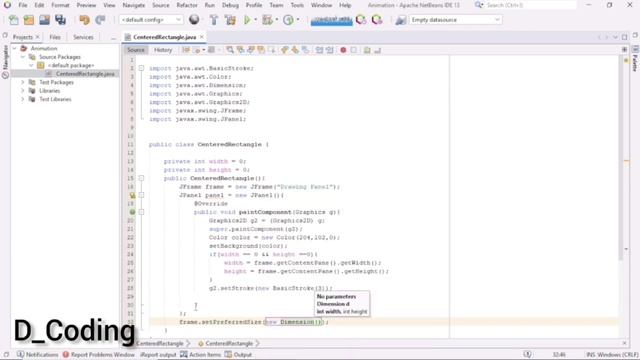640x360 pixels.
Task: Click the Open Project toolbar icon
Action: click(44, 20)
